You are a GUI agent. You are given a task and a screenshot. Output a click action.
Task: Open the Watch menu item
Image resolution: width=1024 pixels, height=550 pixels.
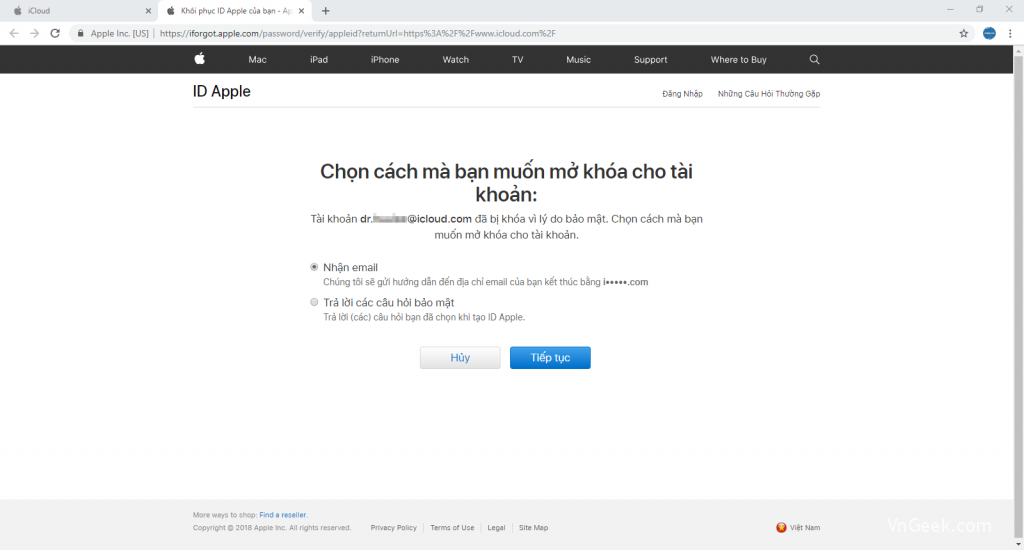(455, 59)
